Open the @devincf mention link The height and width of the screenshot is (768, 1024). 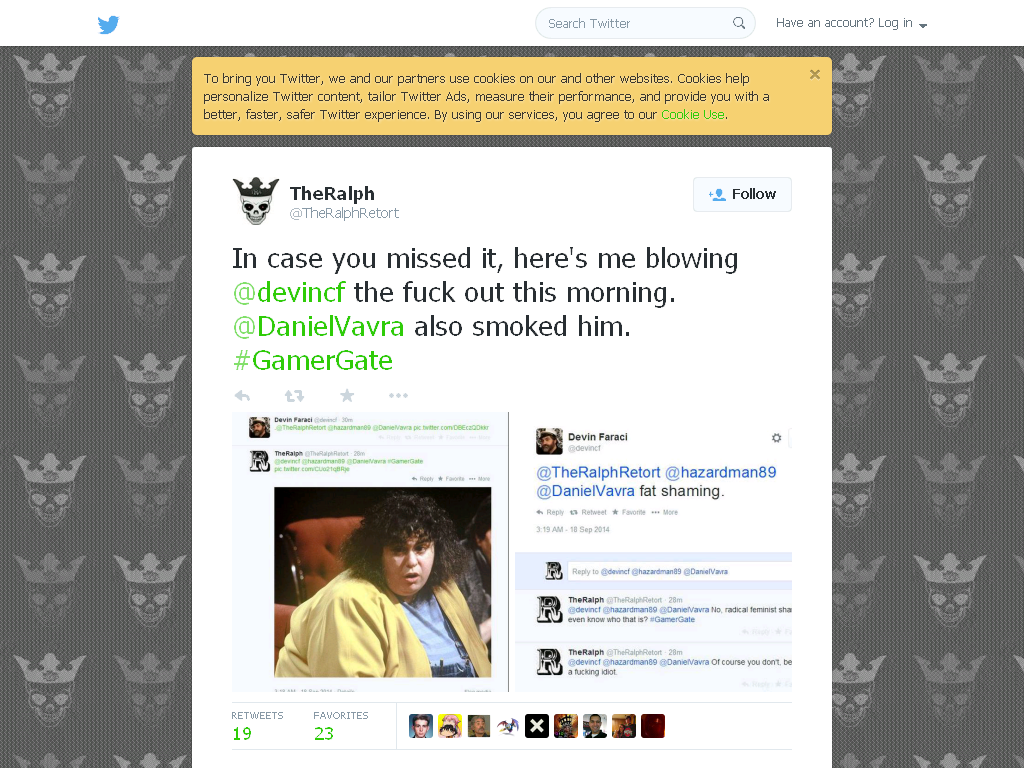coord(289,293)
